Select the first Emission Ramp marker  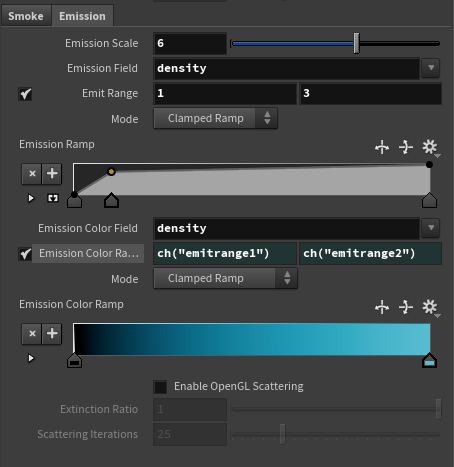[74, 201]
